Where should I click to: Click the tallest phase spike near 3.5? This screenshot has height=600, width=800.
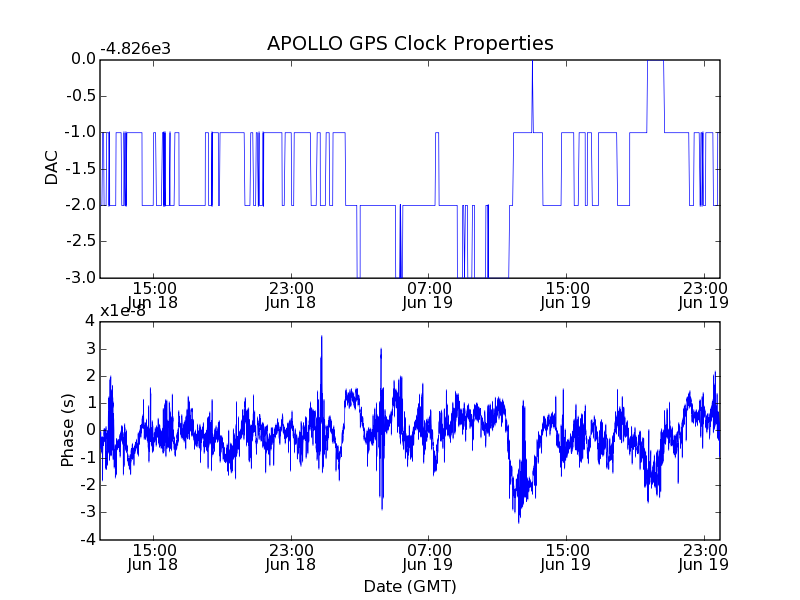[x=321, y=338]
